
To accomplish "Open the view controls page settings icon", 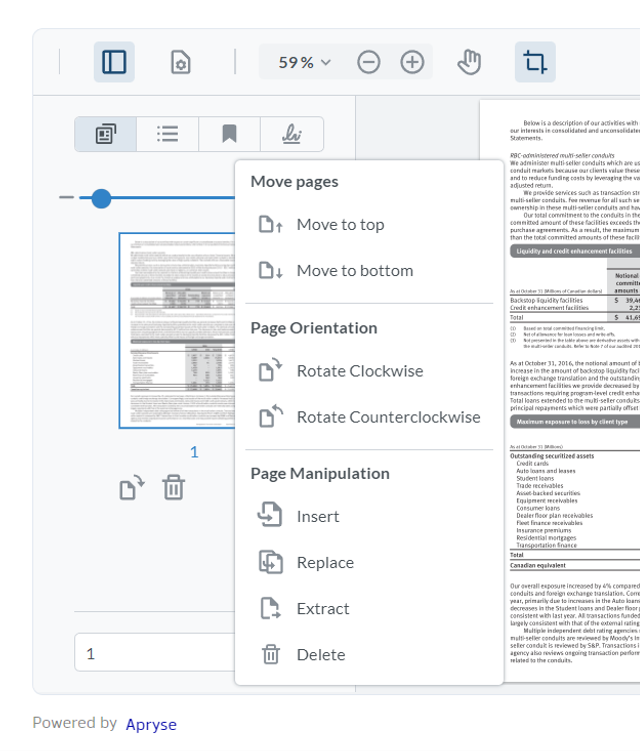I will 181,62.
